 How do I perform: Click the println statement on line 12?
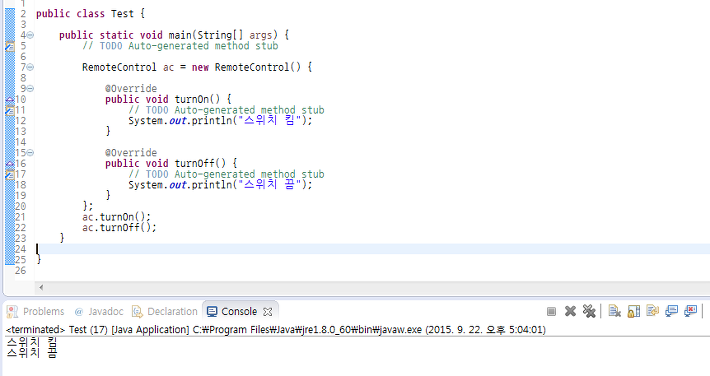[x=220, y=121]
